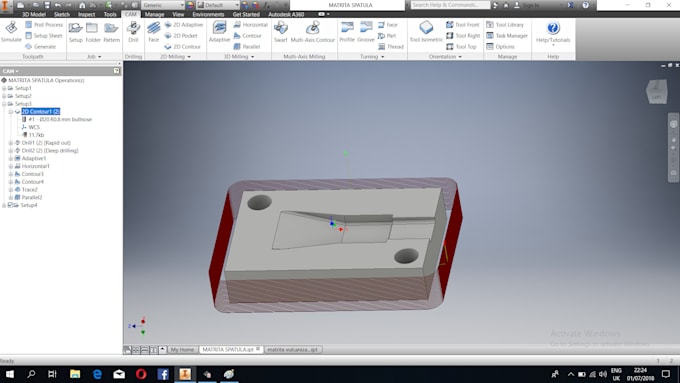Expand the Setup4 tree node

click(4, 205)
